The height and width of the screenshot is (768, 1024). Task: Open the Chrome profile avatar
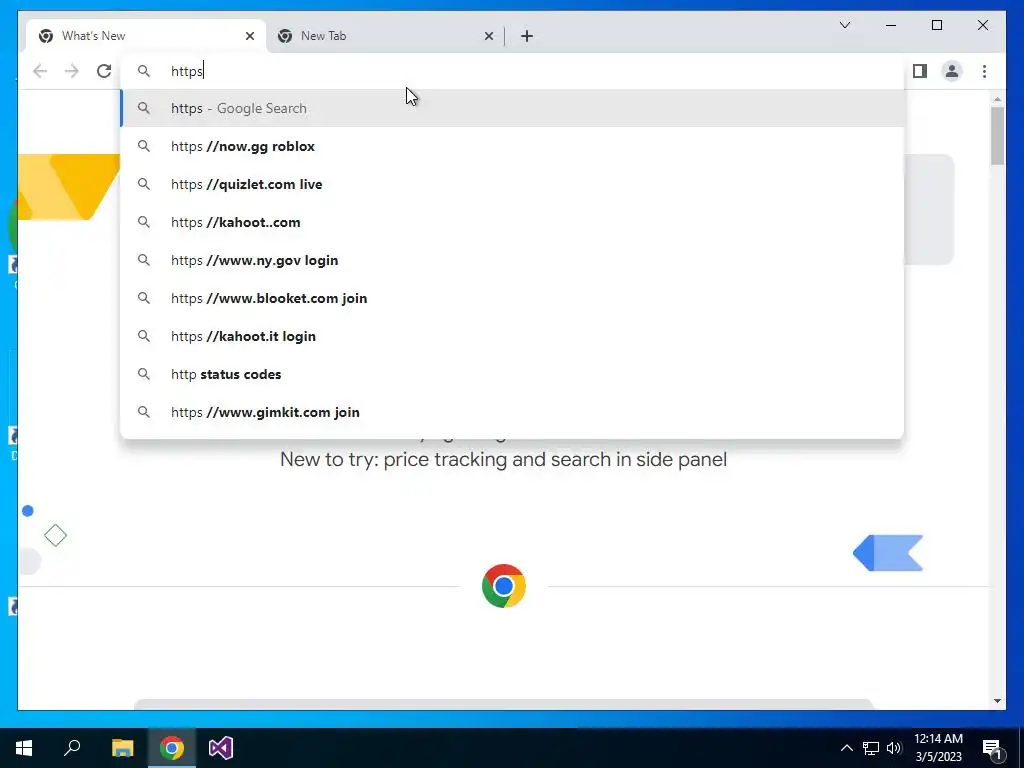[952, 71]
